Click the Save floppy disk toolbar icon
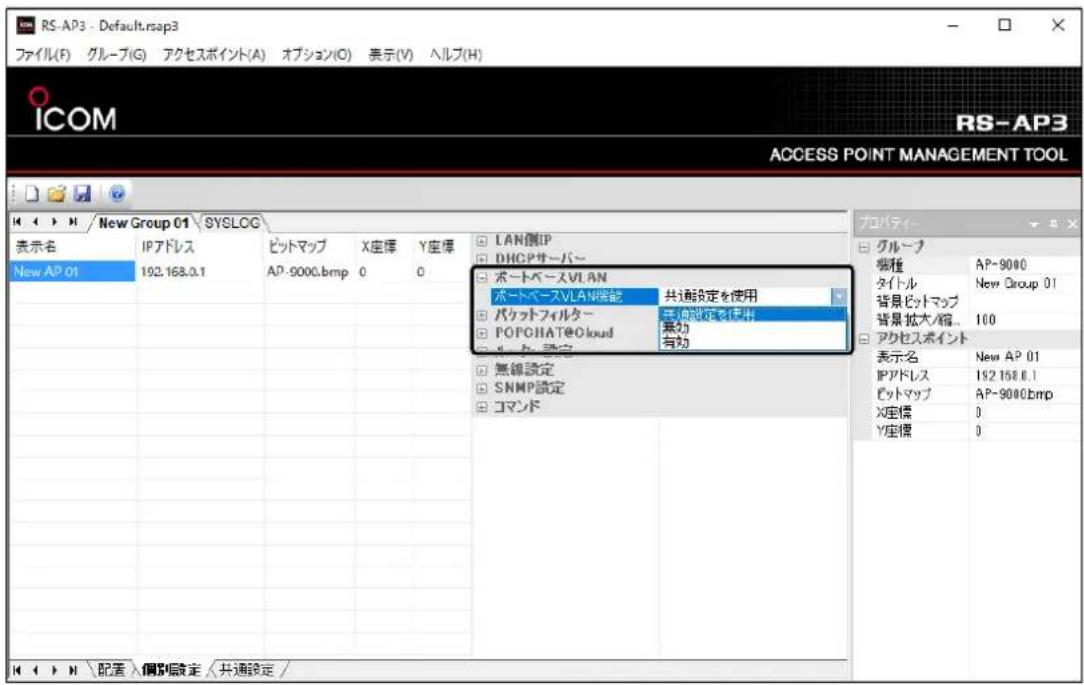The image size is (1084, 685). (x=82, y=194)
